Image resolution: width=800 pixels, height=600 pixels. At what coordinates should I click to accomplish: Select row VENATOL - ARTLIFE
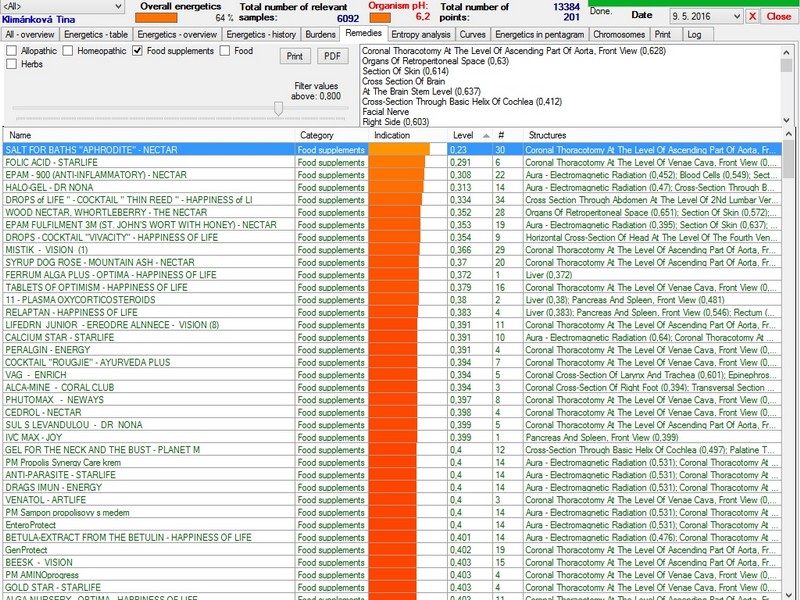392,499
